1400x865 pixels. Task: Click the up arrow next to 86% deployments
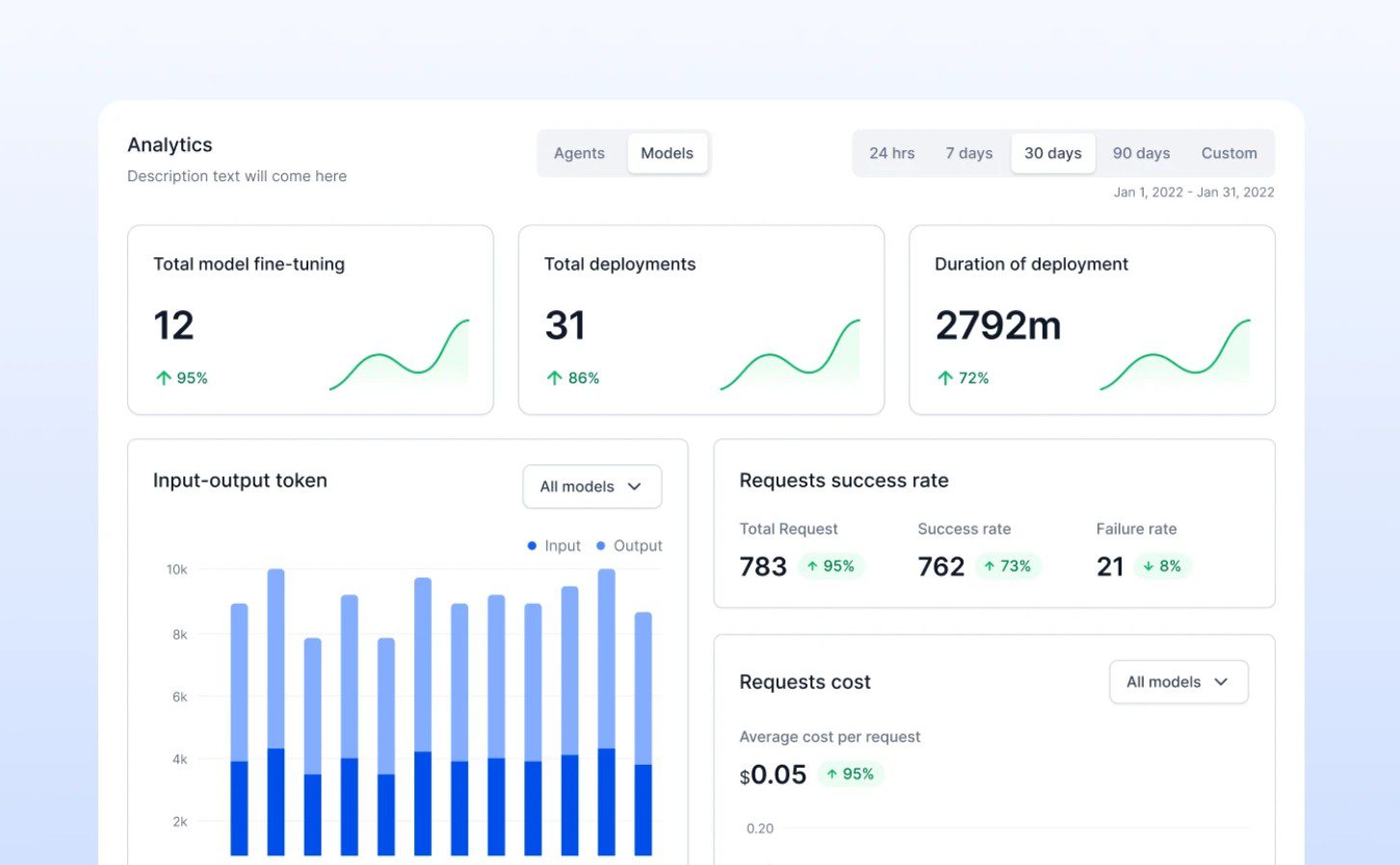554,379
